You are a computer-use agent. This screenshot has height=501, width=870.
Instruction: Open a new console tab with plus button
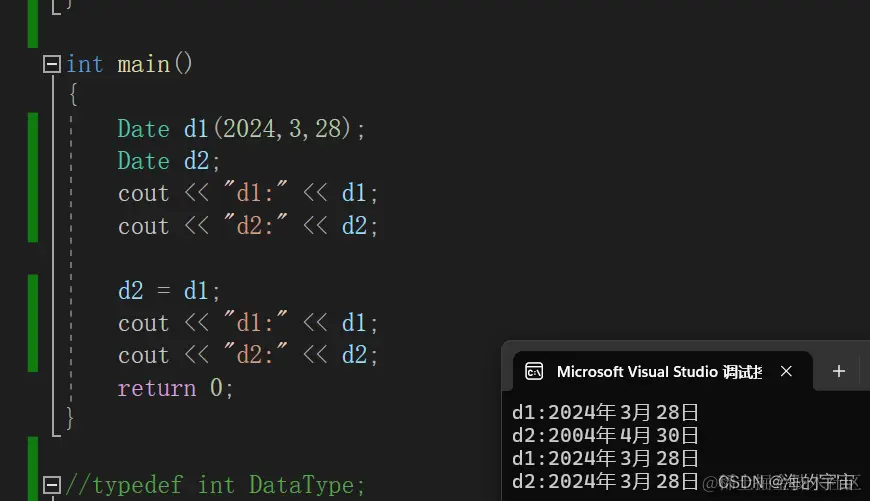tap(839, 371)
